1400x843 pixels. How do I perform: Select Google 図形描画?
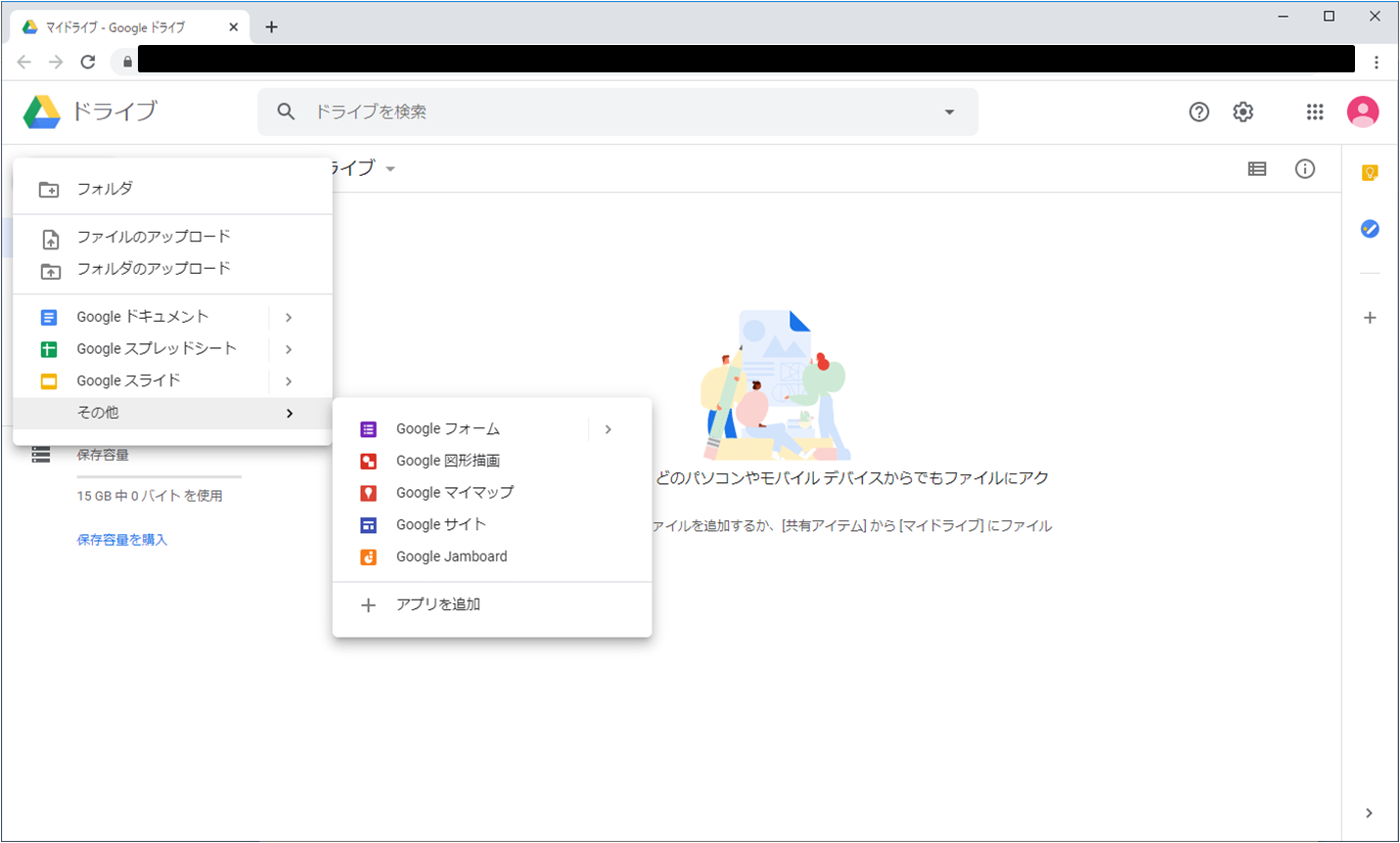(x=492, y=462)
